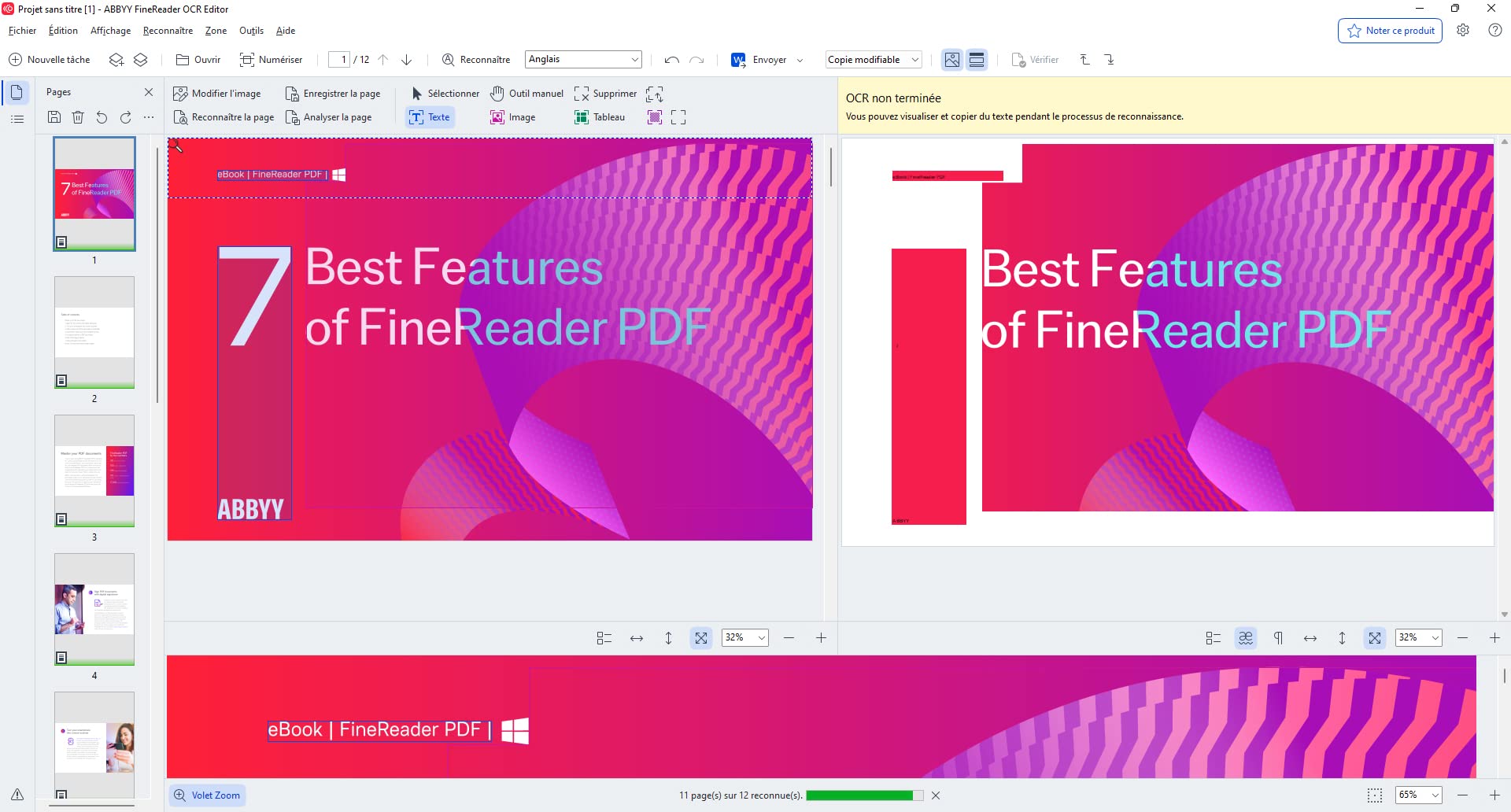Redo the action in the main toolbar
1511x812 pixels.
point(696,60)
